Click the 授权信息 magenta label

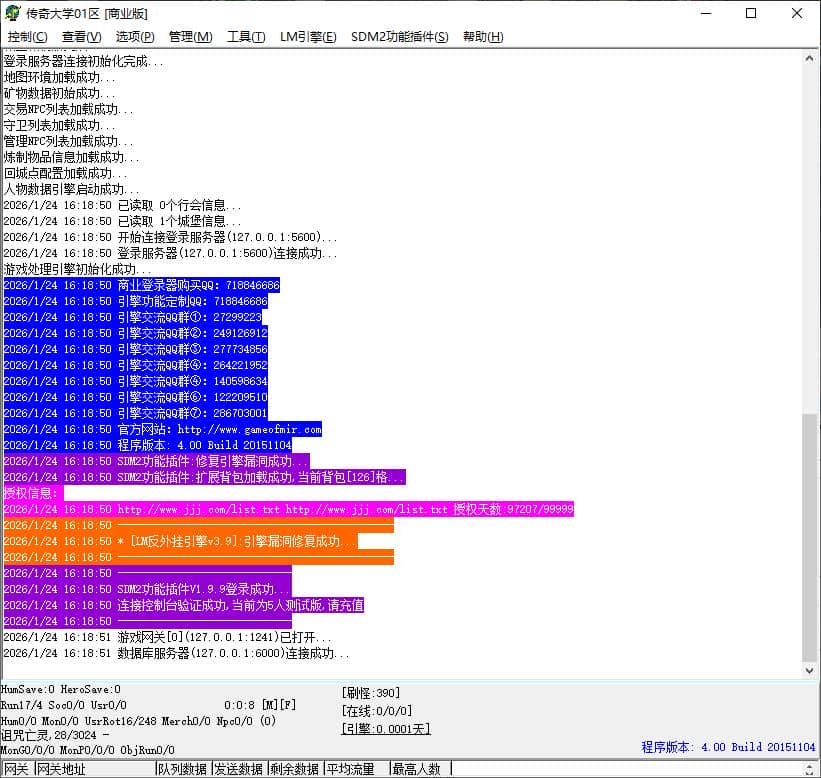[33, 493]
